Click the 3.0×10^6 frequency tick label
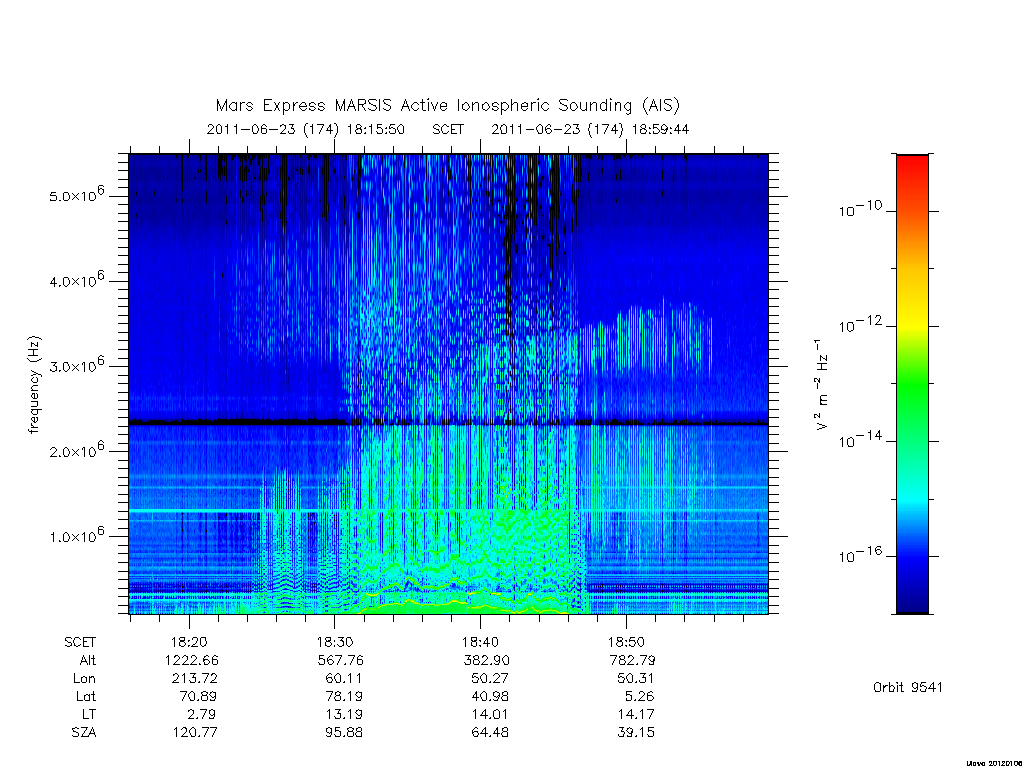Screen dimensions: 1024x768 pos(76,364)
